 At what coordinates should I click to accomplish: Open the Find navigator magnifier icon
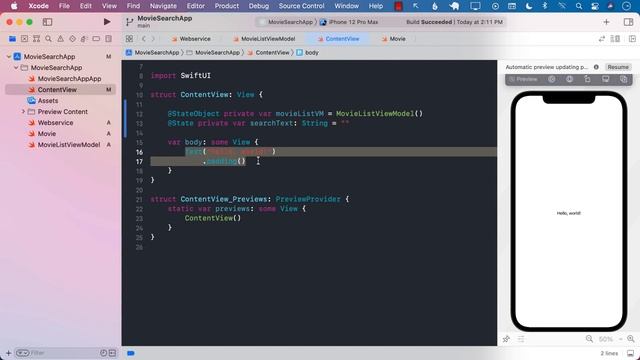coord(49,39)
